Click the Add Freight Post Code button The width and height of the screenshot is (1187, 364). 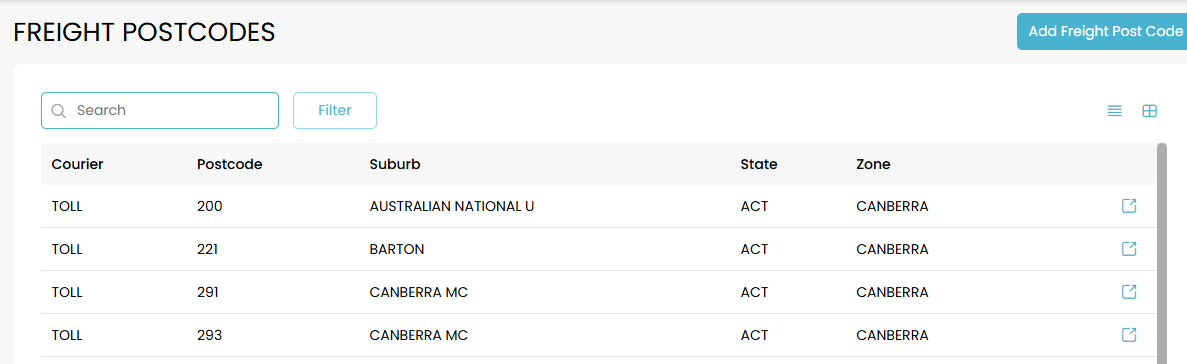click(1101, 32)
